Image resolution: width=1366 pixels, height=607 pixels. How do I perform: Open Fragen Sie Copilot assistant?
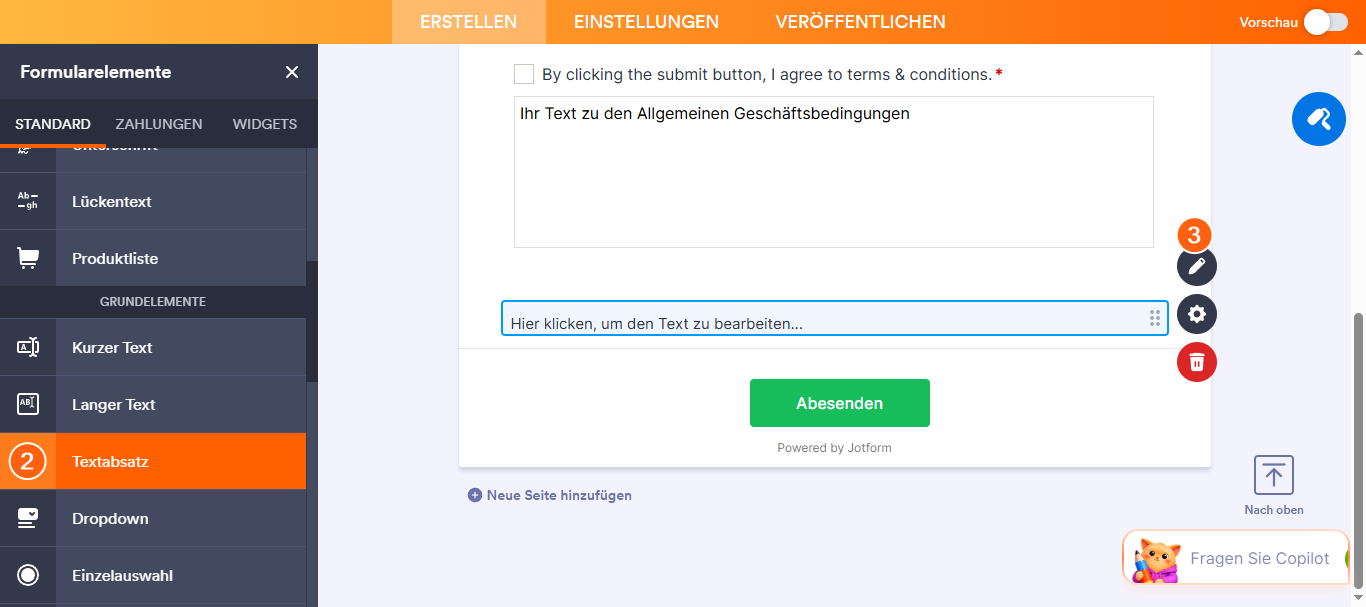pyautogui.click(x=1236, y=558)
